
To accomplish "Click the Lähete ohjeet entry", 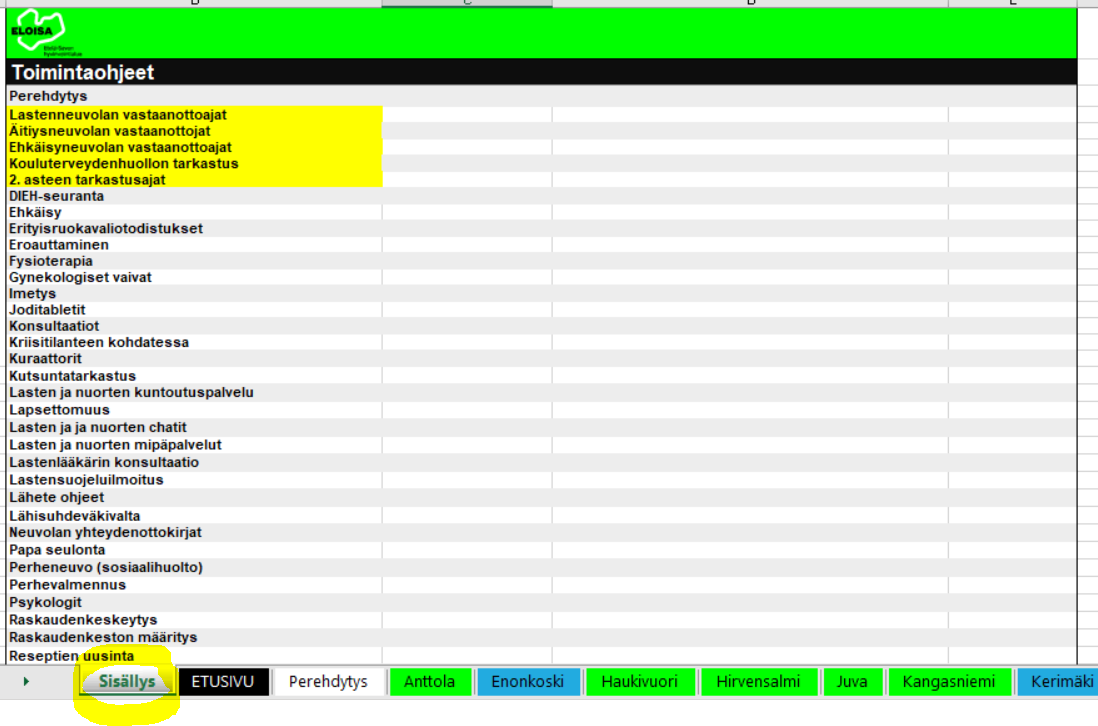I will [56, 497].
